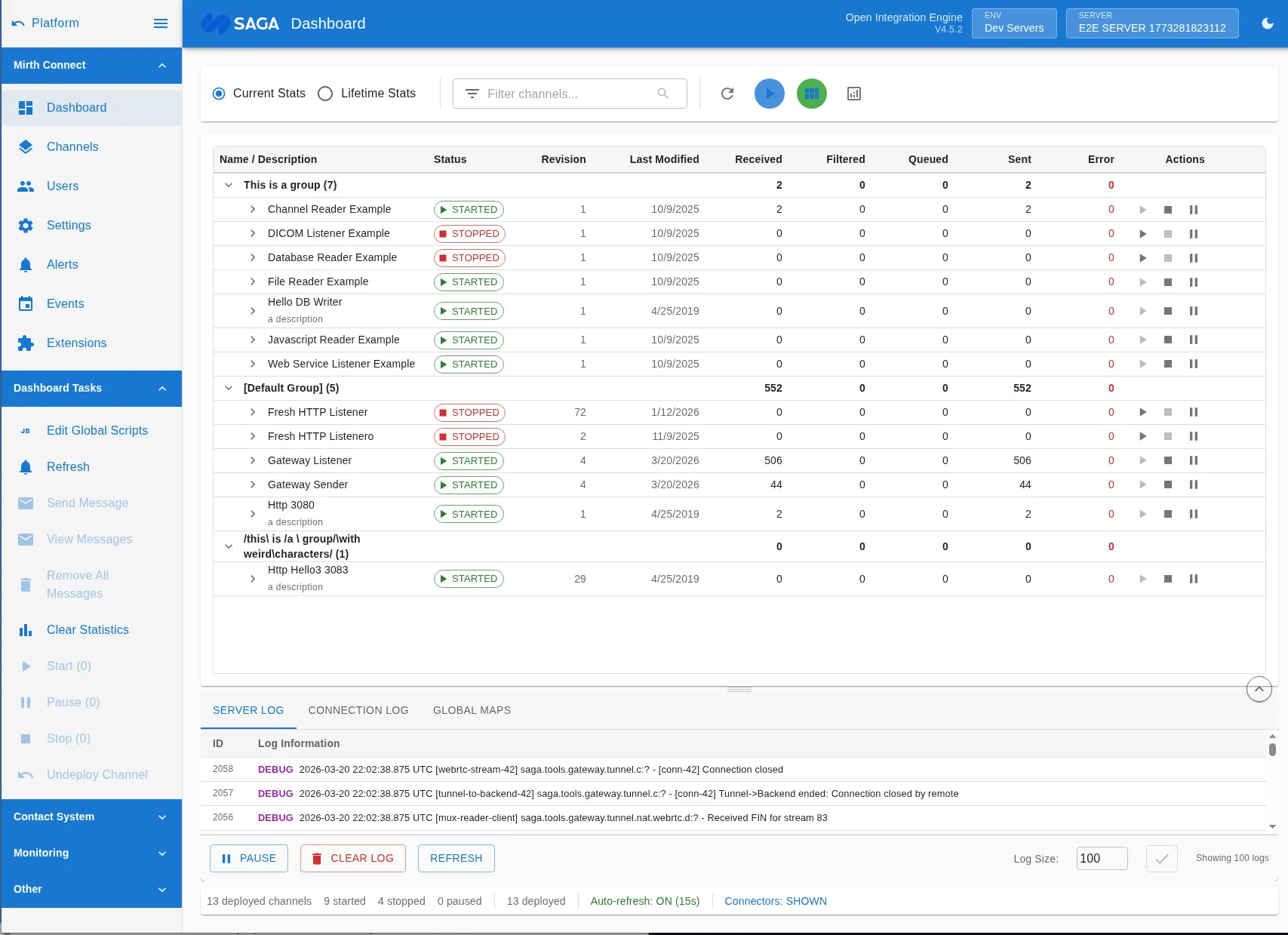Click the green deploy all channels icon
This screenshot has width=1288, height=935.
coord(811,94)
